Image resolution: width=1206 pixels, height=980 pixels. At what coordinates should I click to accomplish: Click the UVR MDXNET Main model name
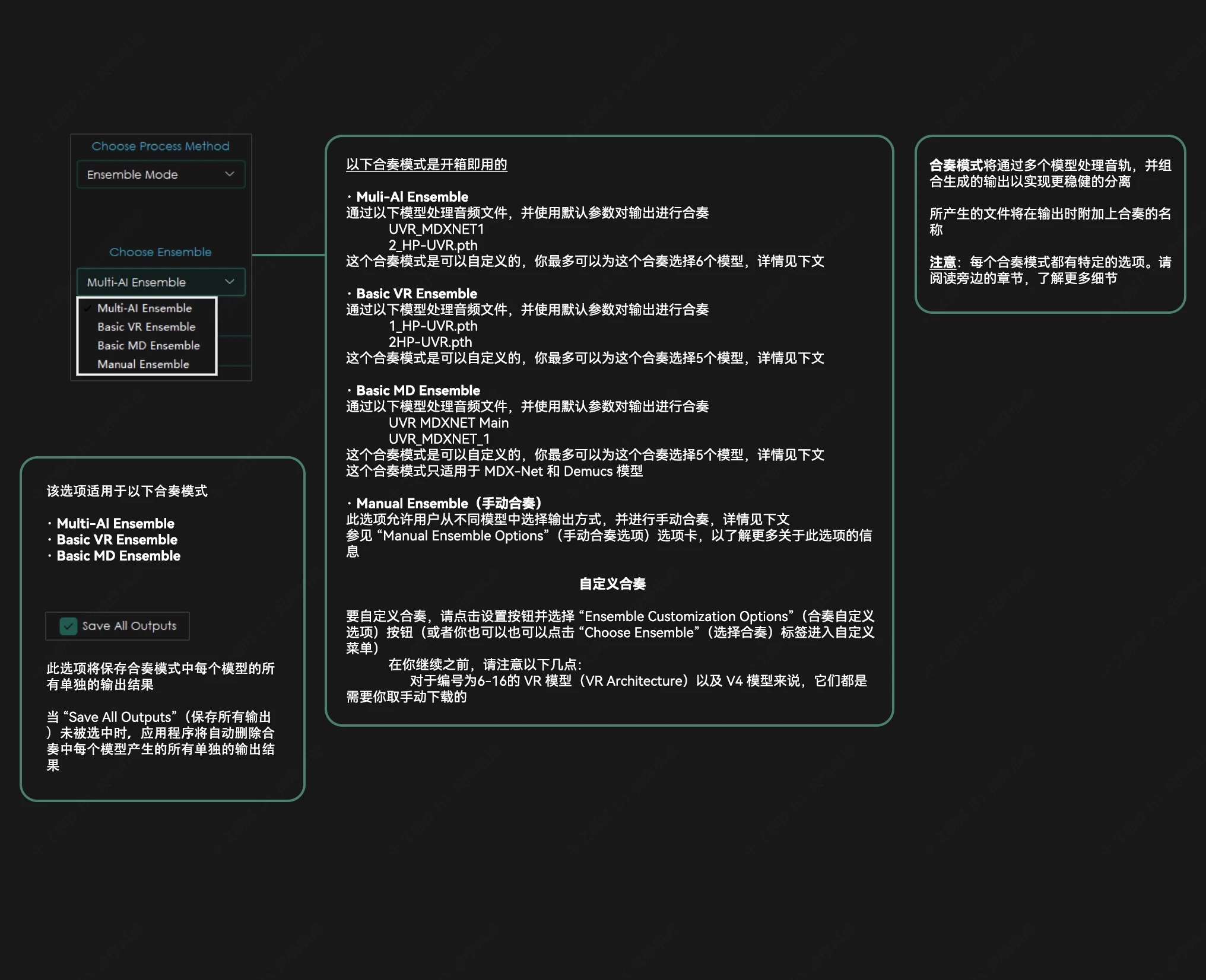click(448, 423)
